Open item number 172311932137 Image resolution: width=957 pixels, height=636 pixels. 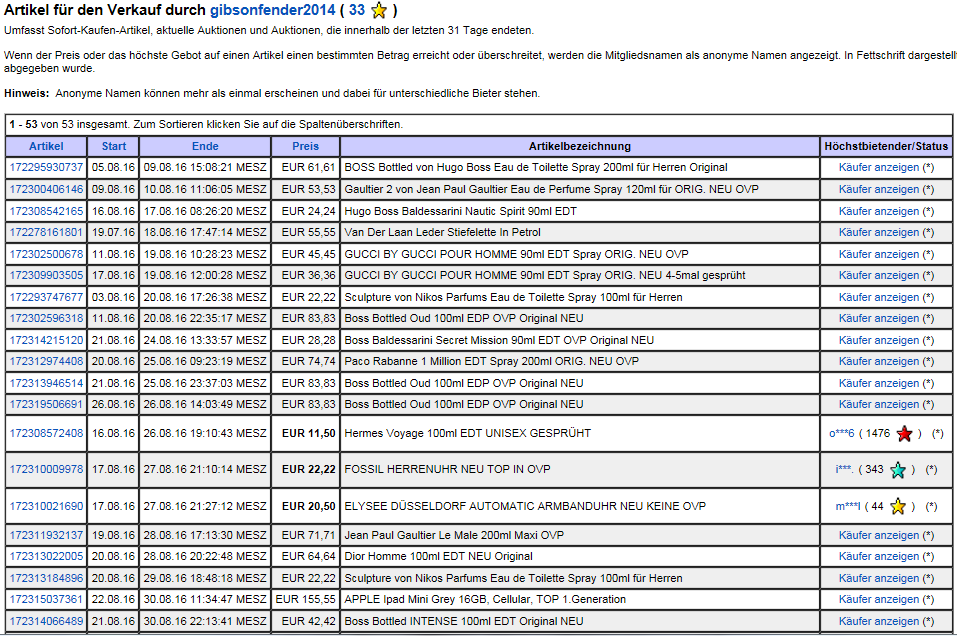point(46,535)
